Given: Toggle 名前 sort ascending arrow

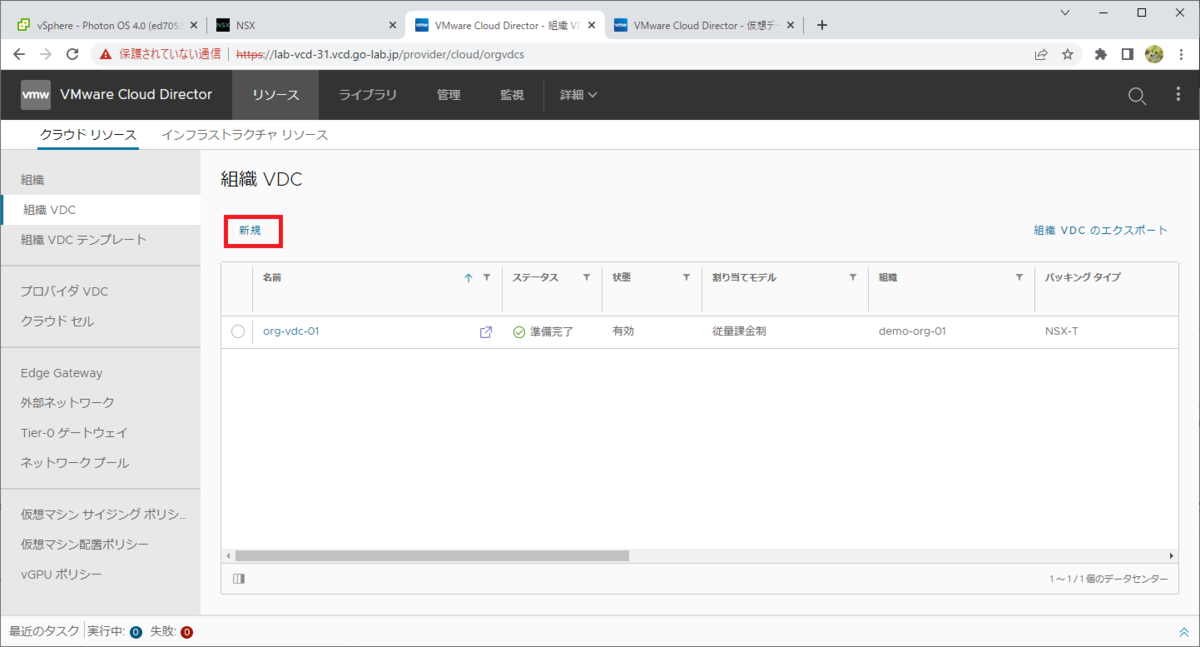Looking at the screenshot, I should pyautogui.click(x=468, y=278).
